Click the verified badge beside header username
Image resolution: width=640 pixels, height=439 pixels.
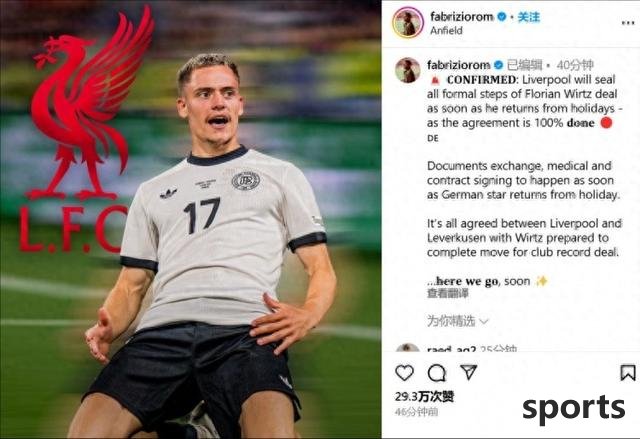coord(502,17)
